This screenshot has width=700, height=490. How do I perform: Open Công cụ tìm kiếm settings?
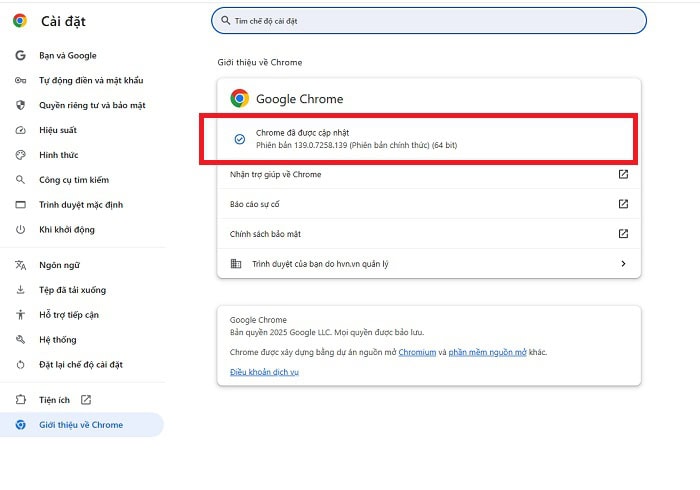[74, 180]
